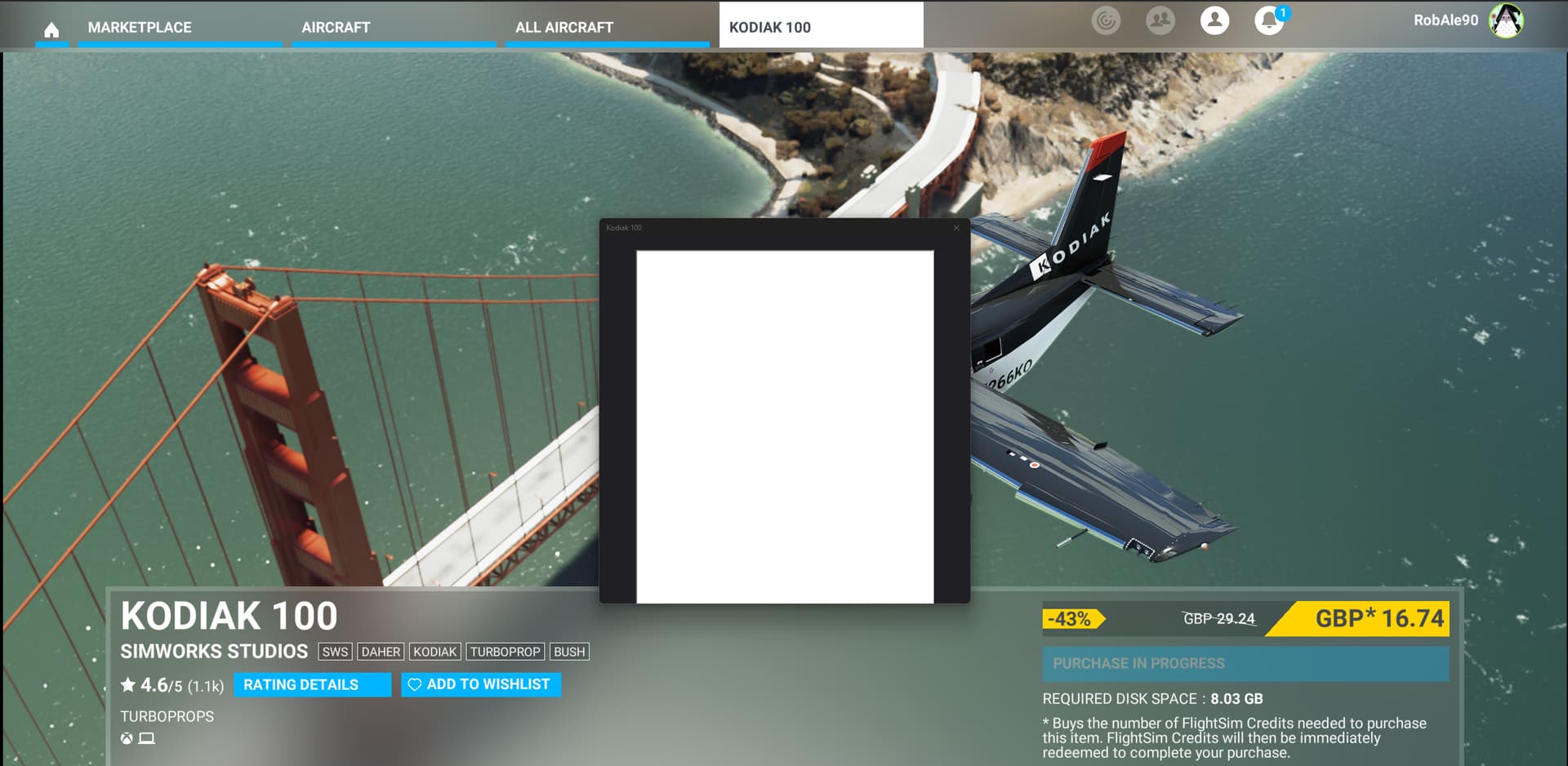Open the ALL AIRCRAFT tab
Screen dimensions: 1568x766
[x=608, y=28]
